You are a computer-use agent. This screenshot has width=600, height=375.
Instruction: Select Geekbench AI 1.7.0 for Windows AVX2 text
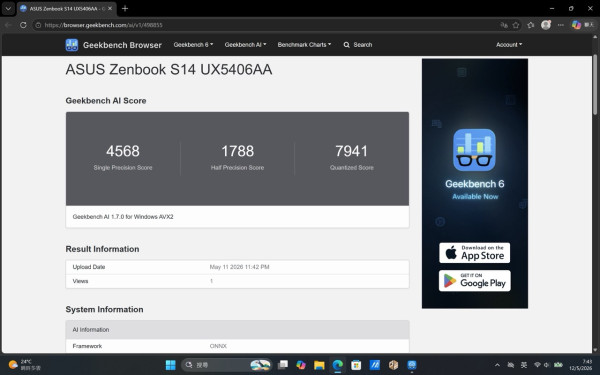[123, 217]
